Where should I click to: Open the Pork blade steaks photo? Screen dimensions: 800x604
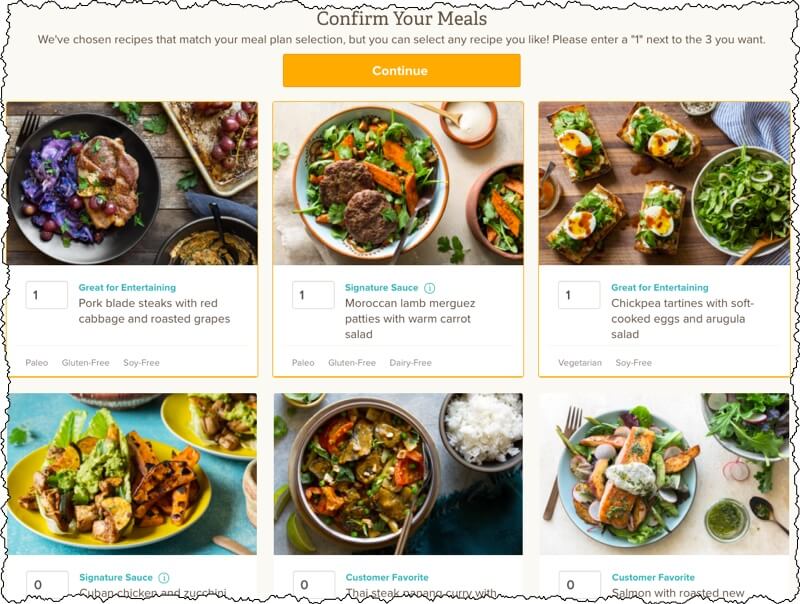(132, 183)
